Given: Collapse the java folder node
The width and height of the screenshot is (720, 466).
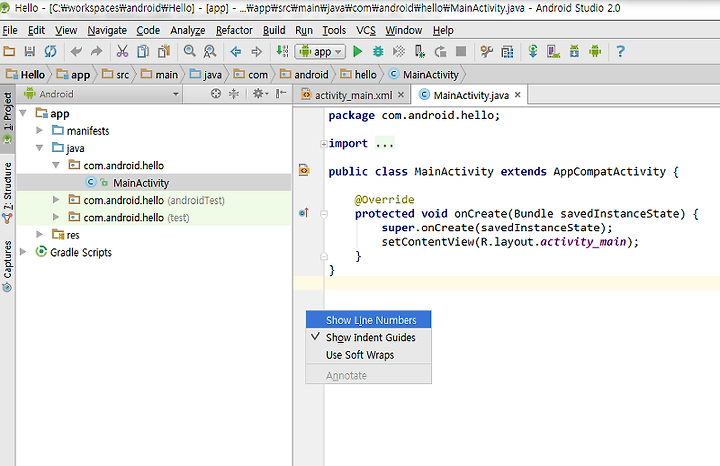Looking at the screenshot, I should click(39, 148).
